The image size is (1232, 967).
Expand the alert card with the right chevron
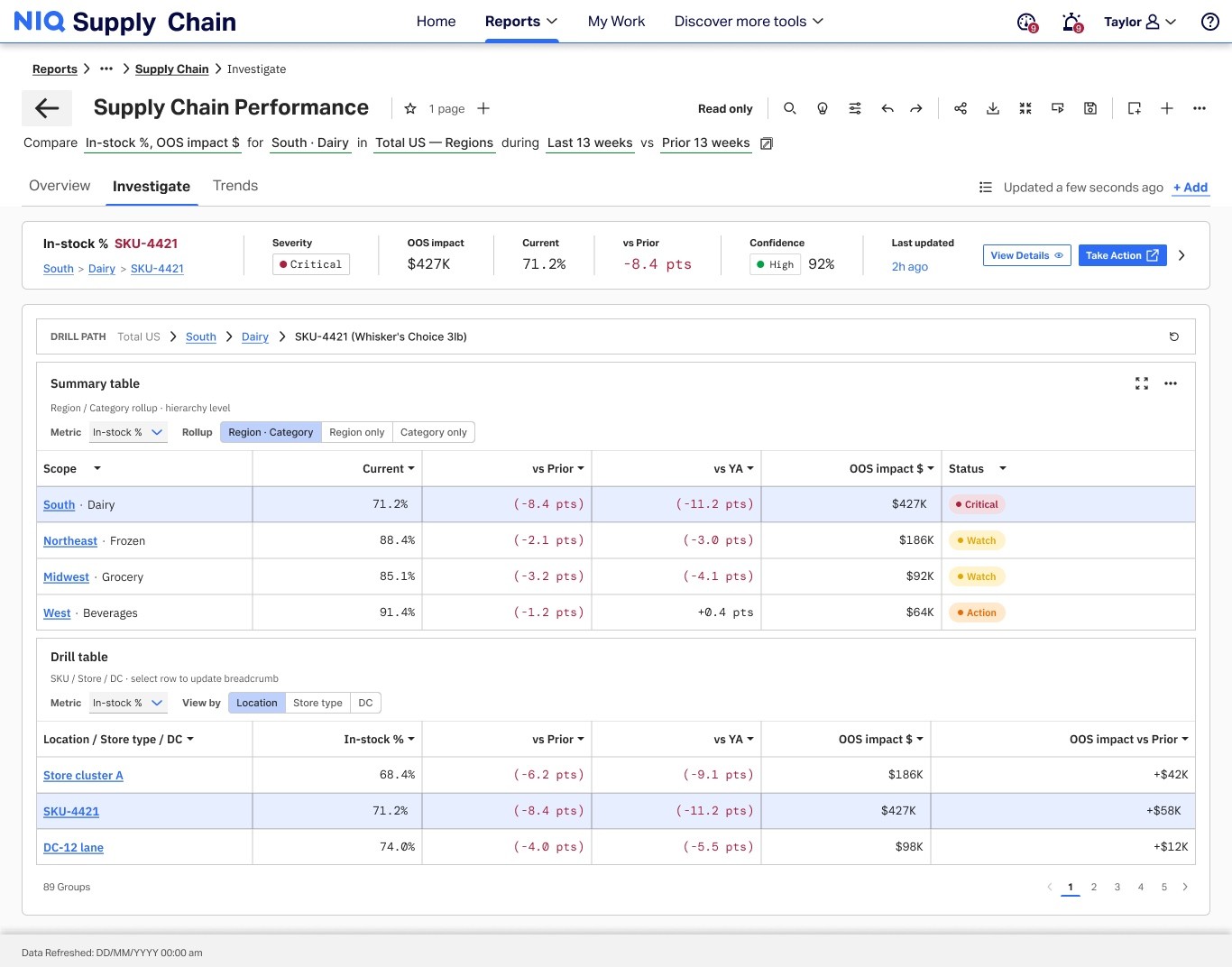pos(1181,255)
